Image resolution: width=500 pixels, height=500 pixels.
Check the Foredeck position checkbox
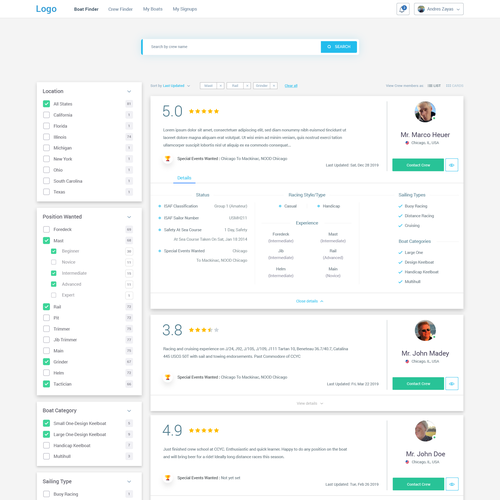click(x=46, y=229)
